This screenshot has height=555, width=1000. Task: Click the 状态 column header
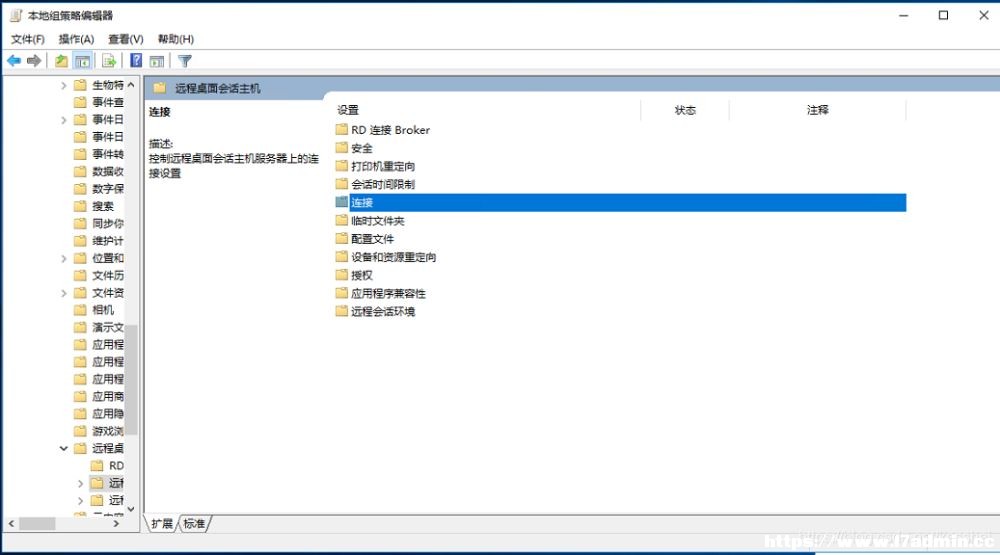[x=685, y=110]
